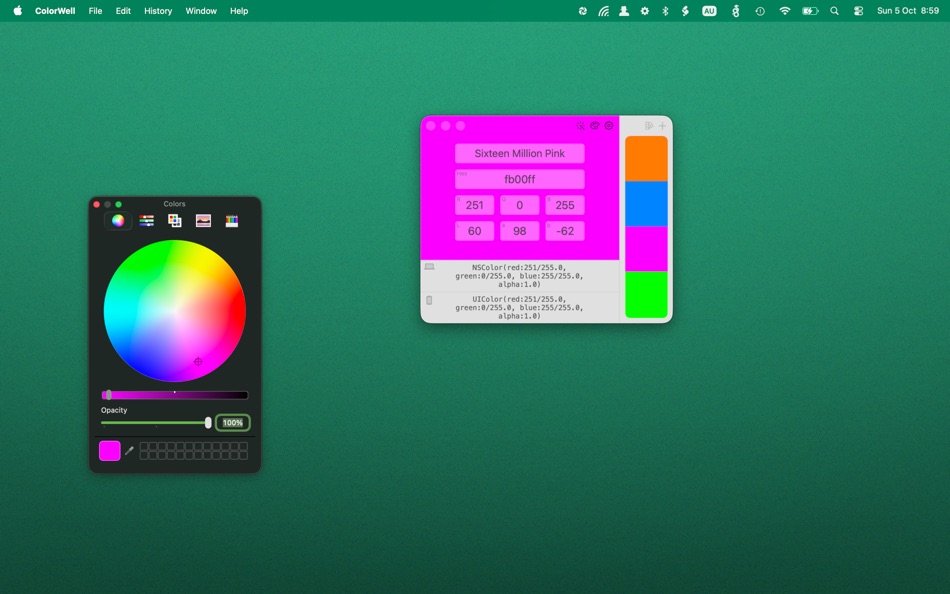Viewport: 950px width, 594px height.
Task: Select the orange swatch in the palette strip
Action: click(x=645, y=160)
